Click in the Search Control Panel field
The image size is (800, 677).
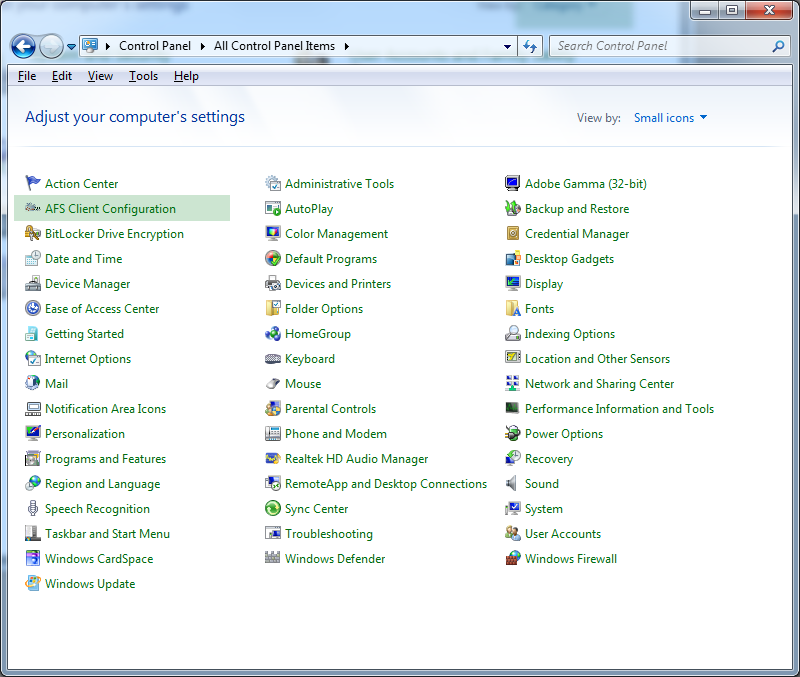pyautogui.click(x=660, y=46)
